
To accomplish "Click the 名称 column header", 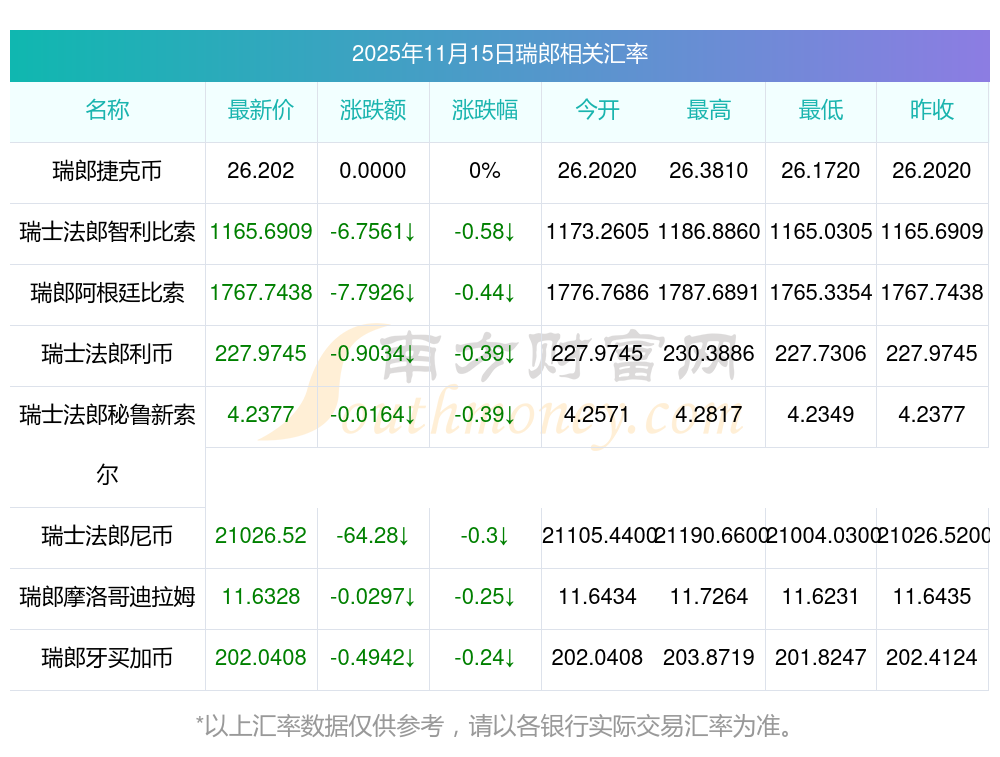I will [x=107, y=110].
